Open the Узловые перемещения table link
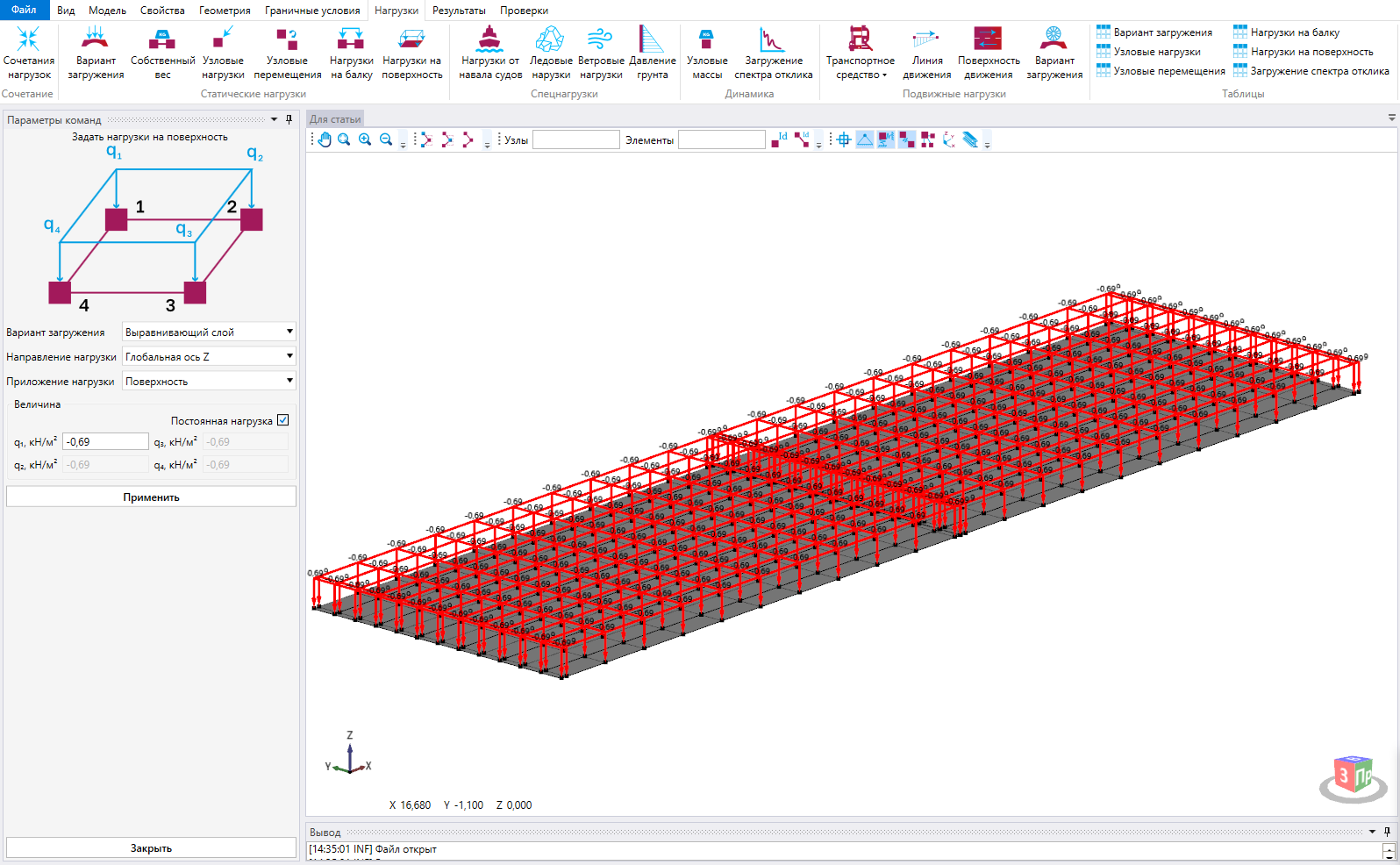Image resolution: width=1400 pixels, height=865 pixels. pos(1161,71)
